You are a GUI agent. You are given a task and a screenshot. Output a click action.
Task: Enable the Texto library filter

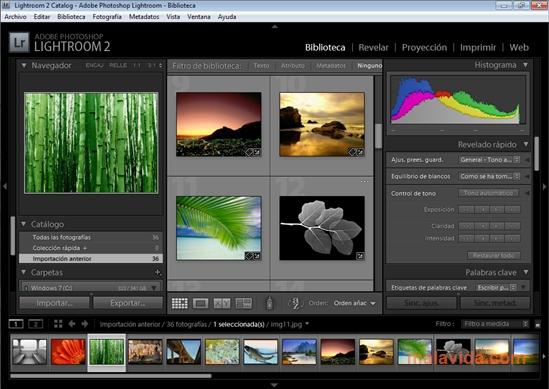pos(261,65)
